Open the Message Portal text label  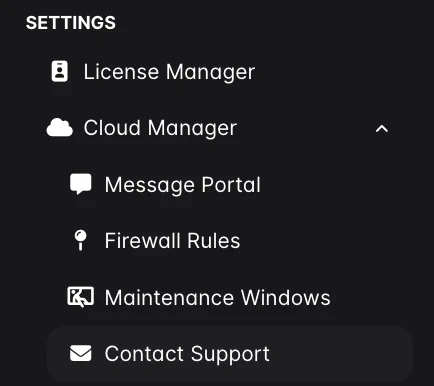pos(183,185)
